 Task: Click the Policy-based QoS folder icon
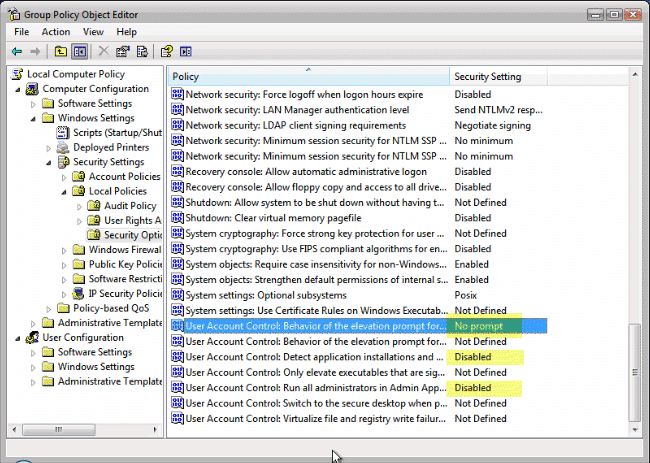[63, 308]
